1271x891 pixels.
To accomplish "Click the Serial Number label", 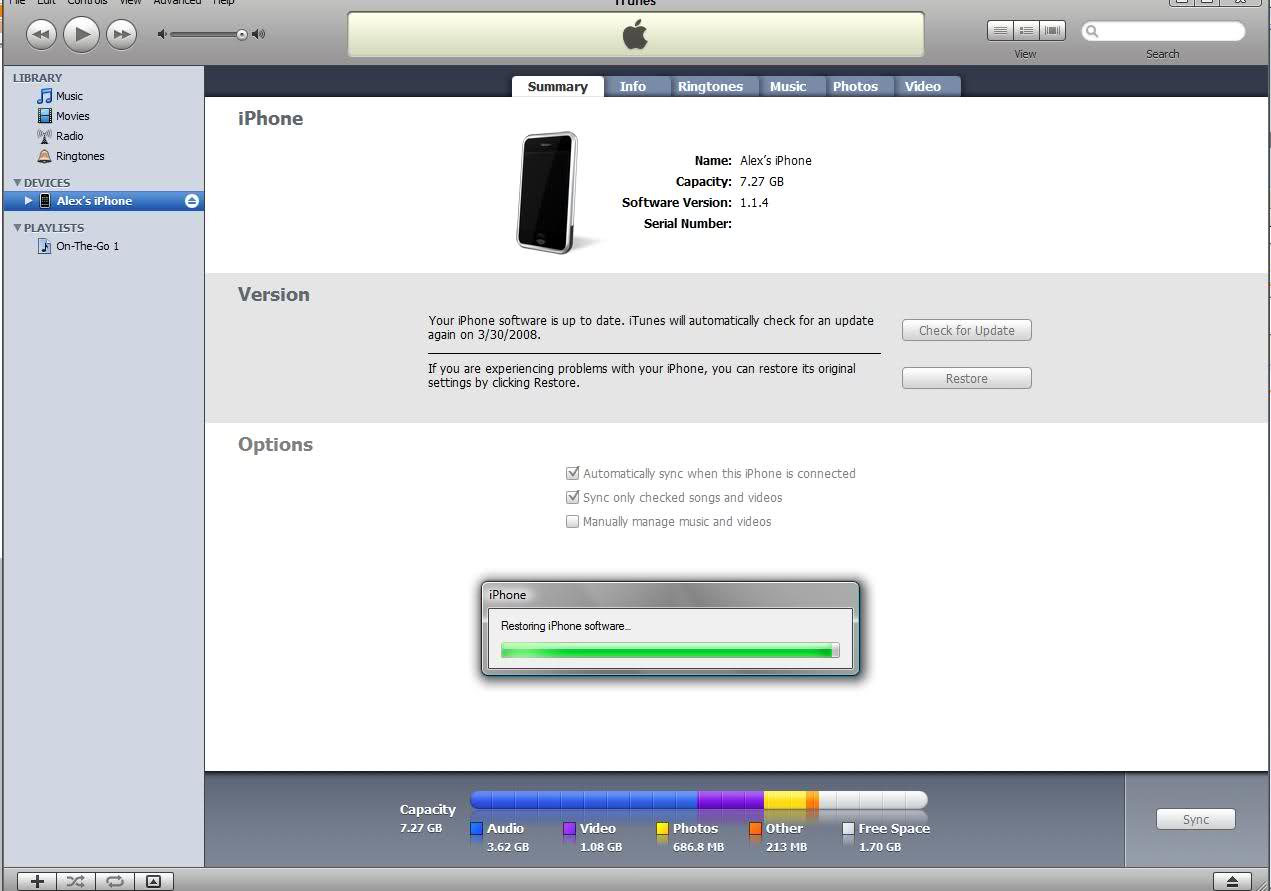I will pyautogui.click(x=688, y=223).
